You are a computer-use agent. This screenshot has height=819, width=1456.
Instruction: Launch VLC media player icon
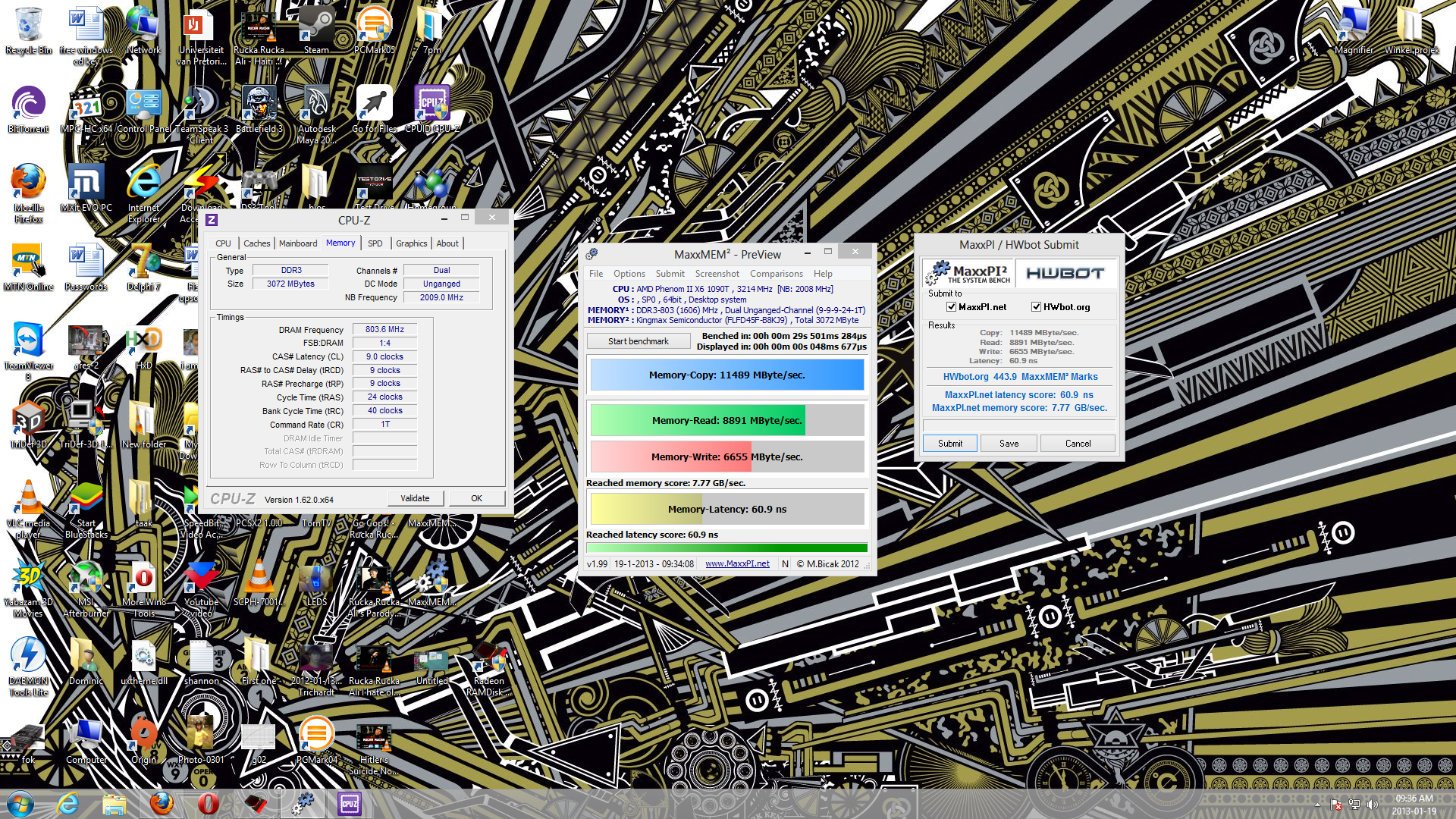coord(29,508)
